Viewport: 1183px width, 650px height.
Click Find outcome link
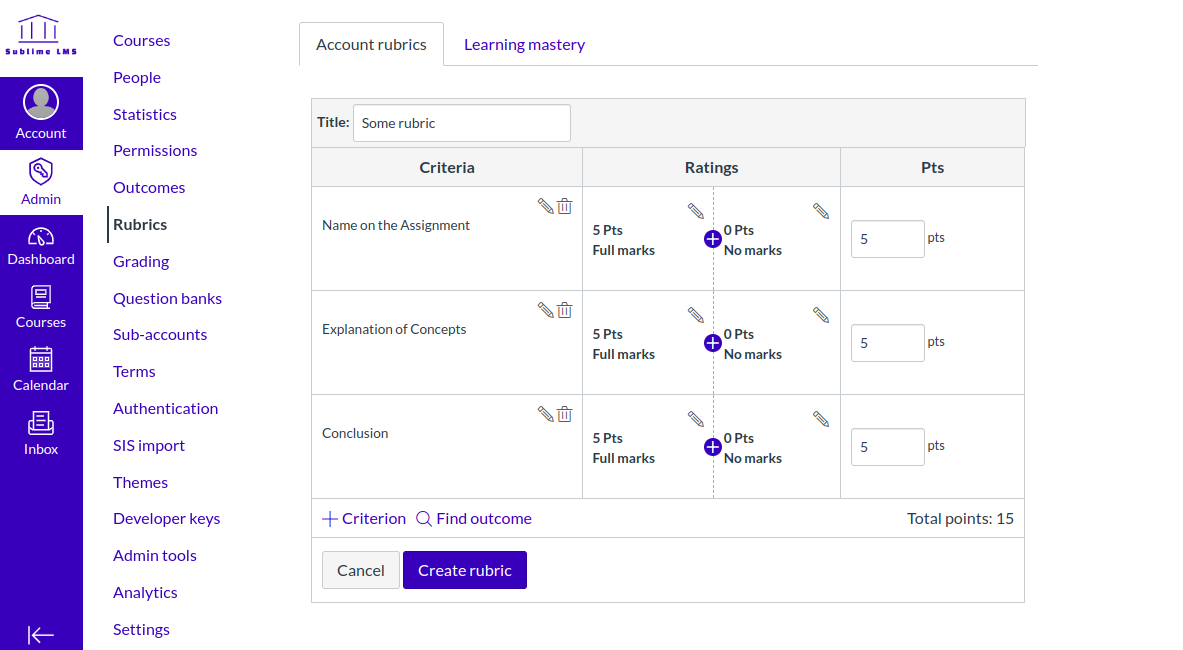[474, 519]
